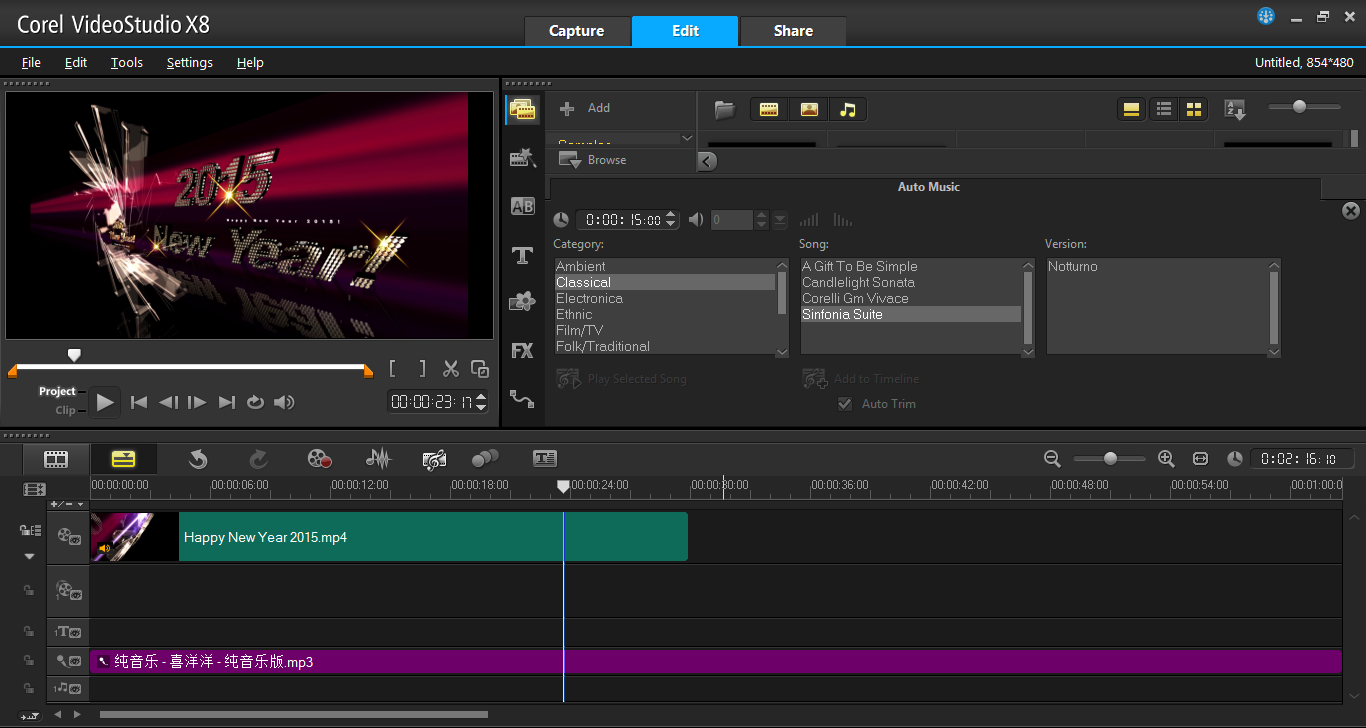
Task: Select Clip play mode
Action: click(65, 410)
